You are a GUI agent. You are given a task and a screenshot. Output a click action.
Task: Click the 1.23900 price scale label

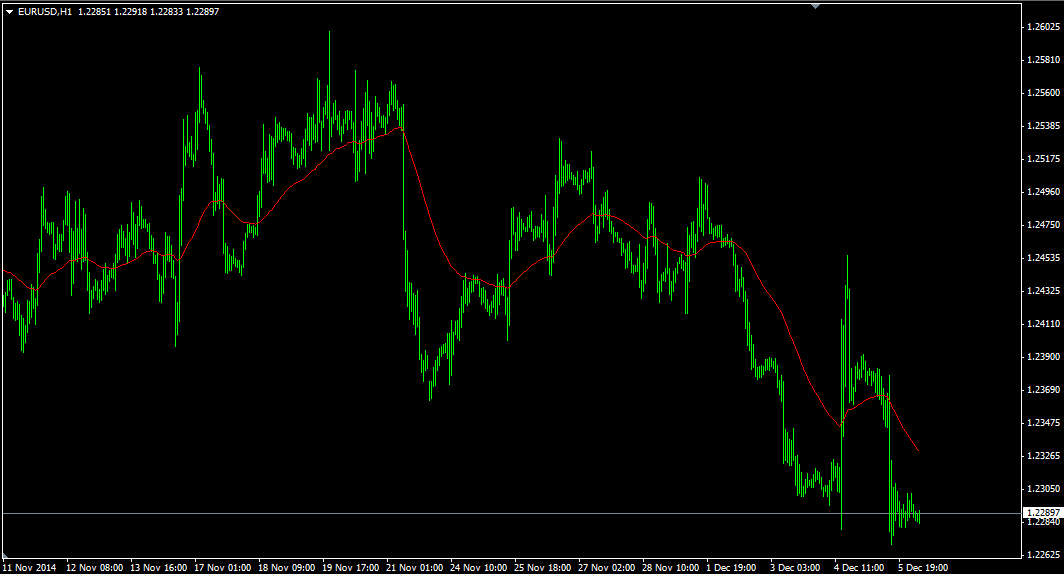click(1044, 357)
